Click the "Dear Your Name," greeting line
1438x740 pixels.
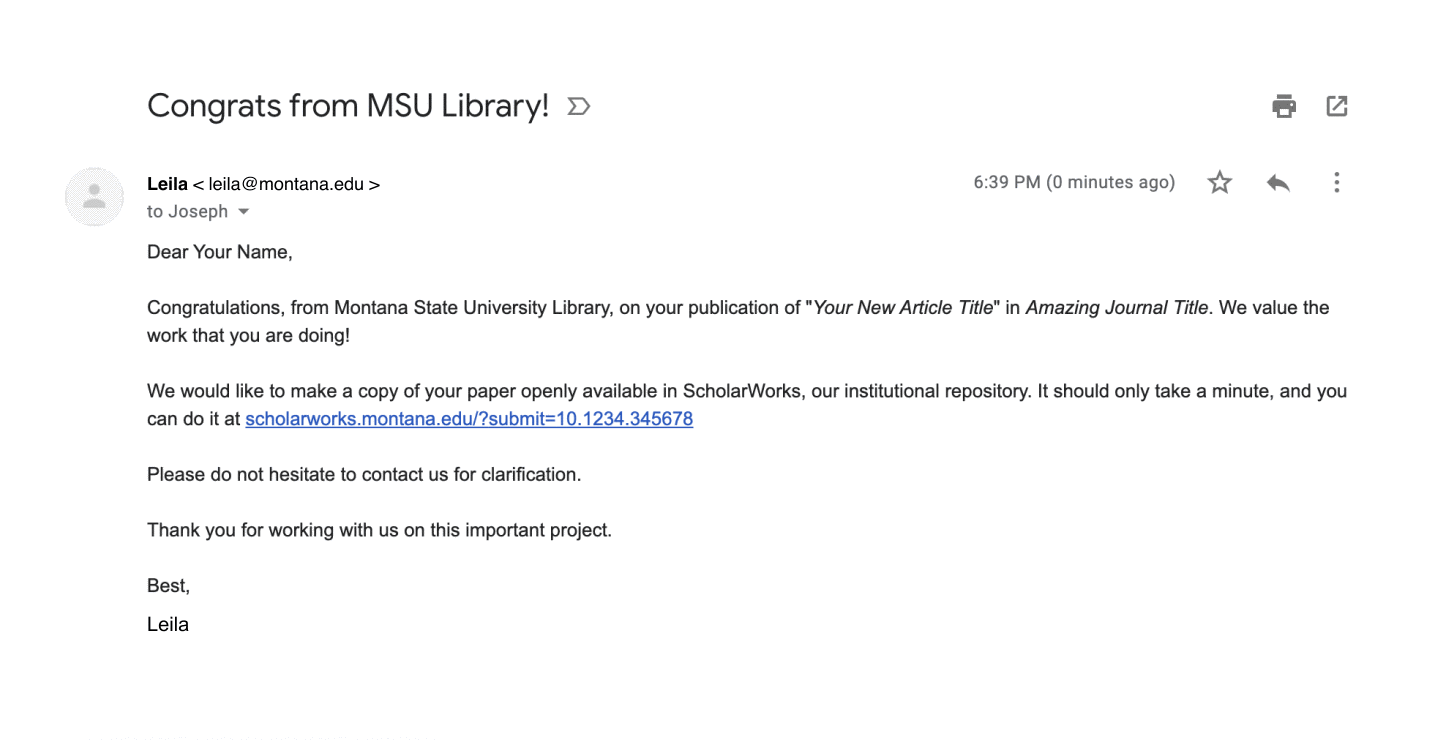(220, 252)
